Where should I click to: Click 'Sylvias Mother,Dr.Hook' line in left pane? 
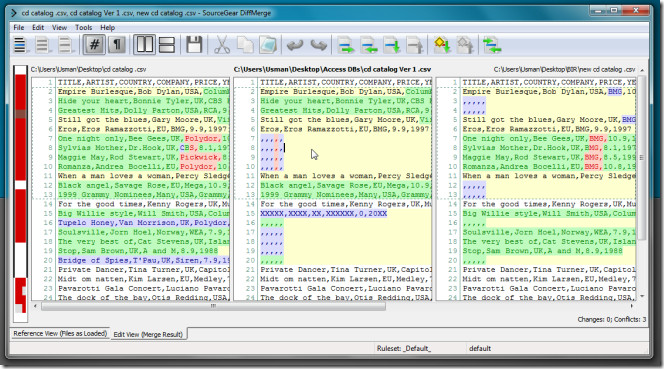pos(143,148)
